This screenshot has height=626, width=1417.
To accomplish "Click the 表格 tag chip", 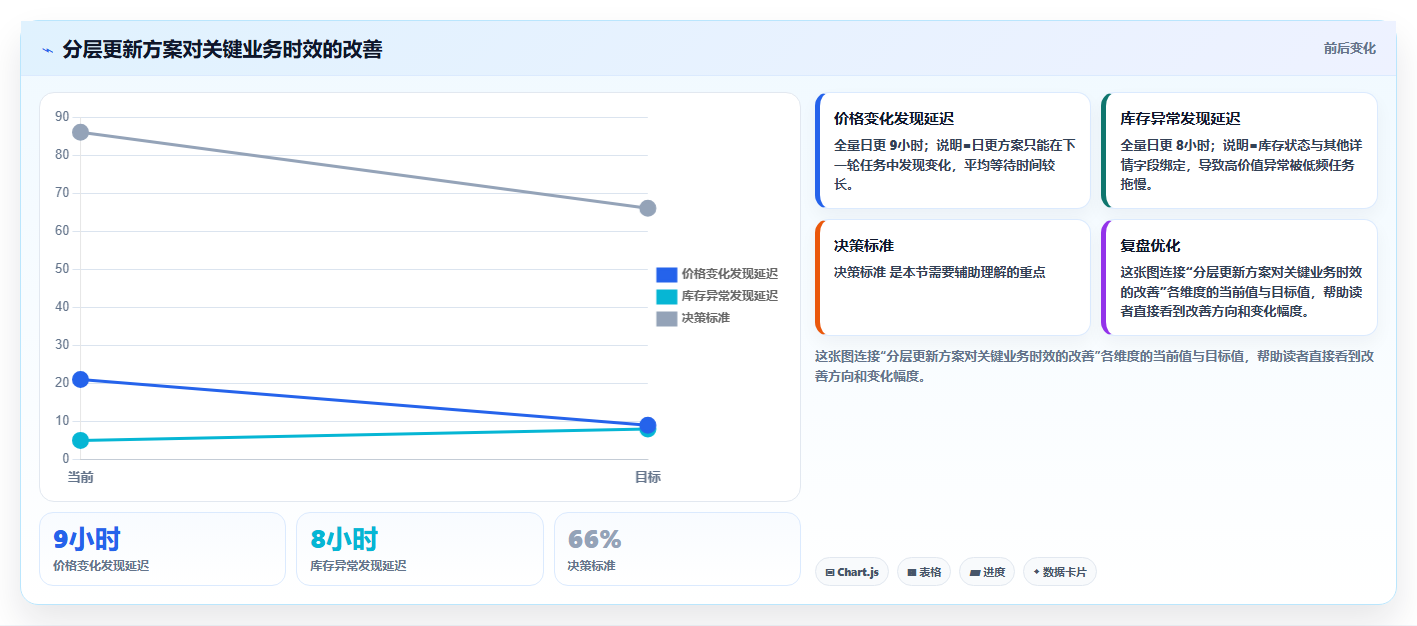I will 924,572.
